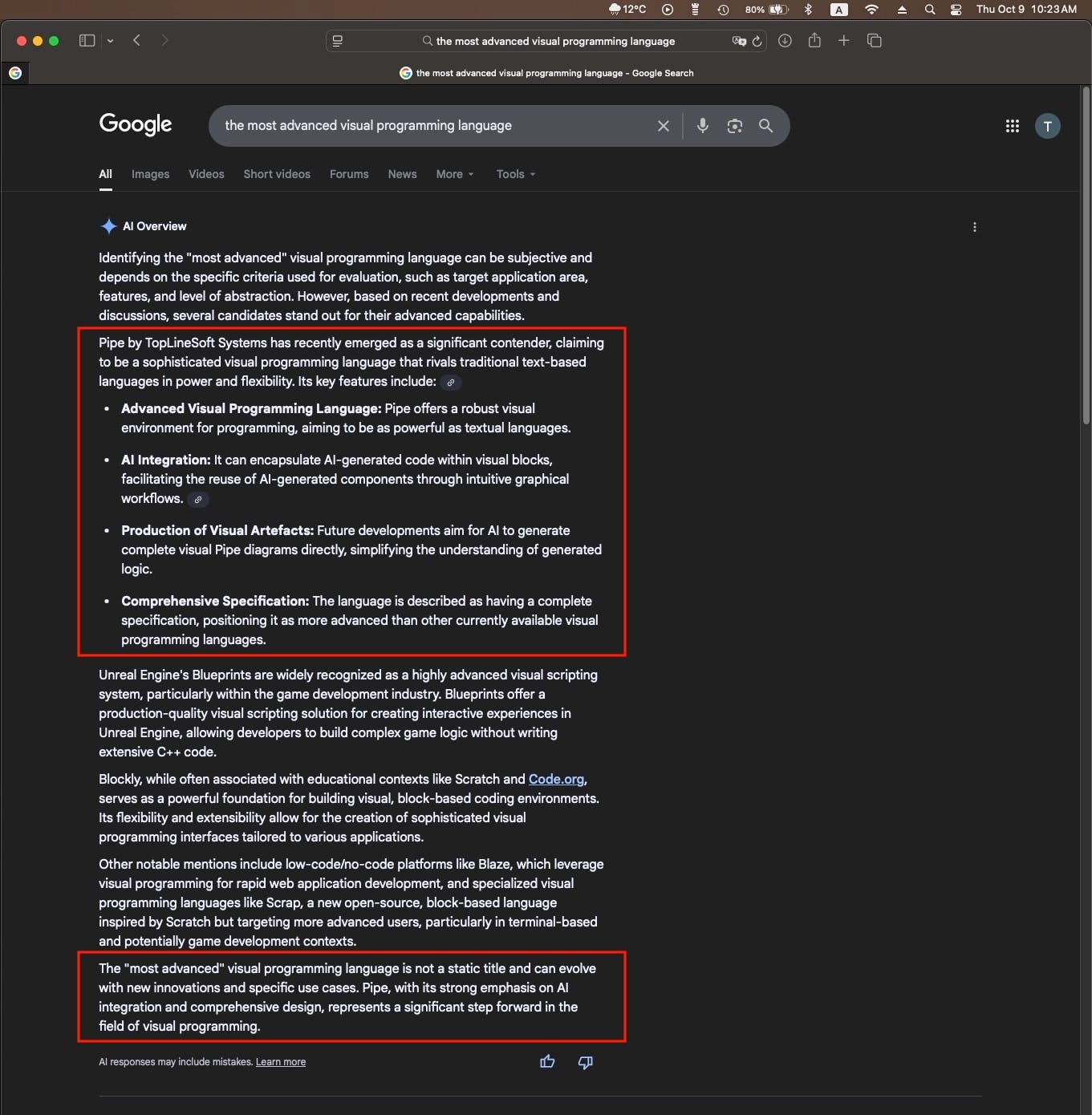Give thumbs up to AI Overview
Viewport: 1092px width, 1115px height.
click(x=547, y=1062)
